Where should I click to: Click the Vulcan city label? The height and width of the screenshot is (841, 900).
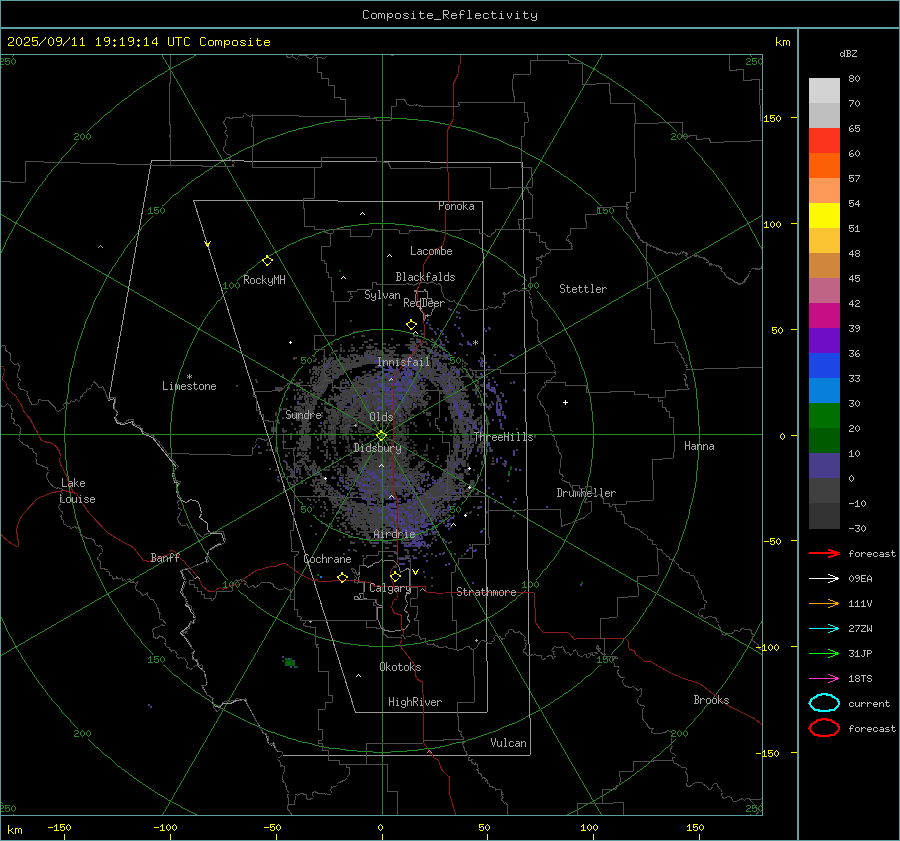508,743
